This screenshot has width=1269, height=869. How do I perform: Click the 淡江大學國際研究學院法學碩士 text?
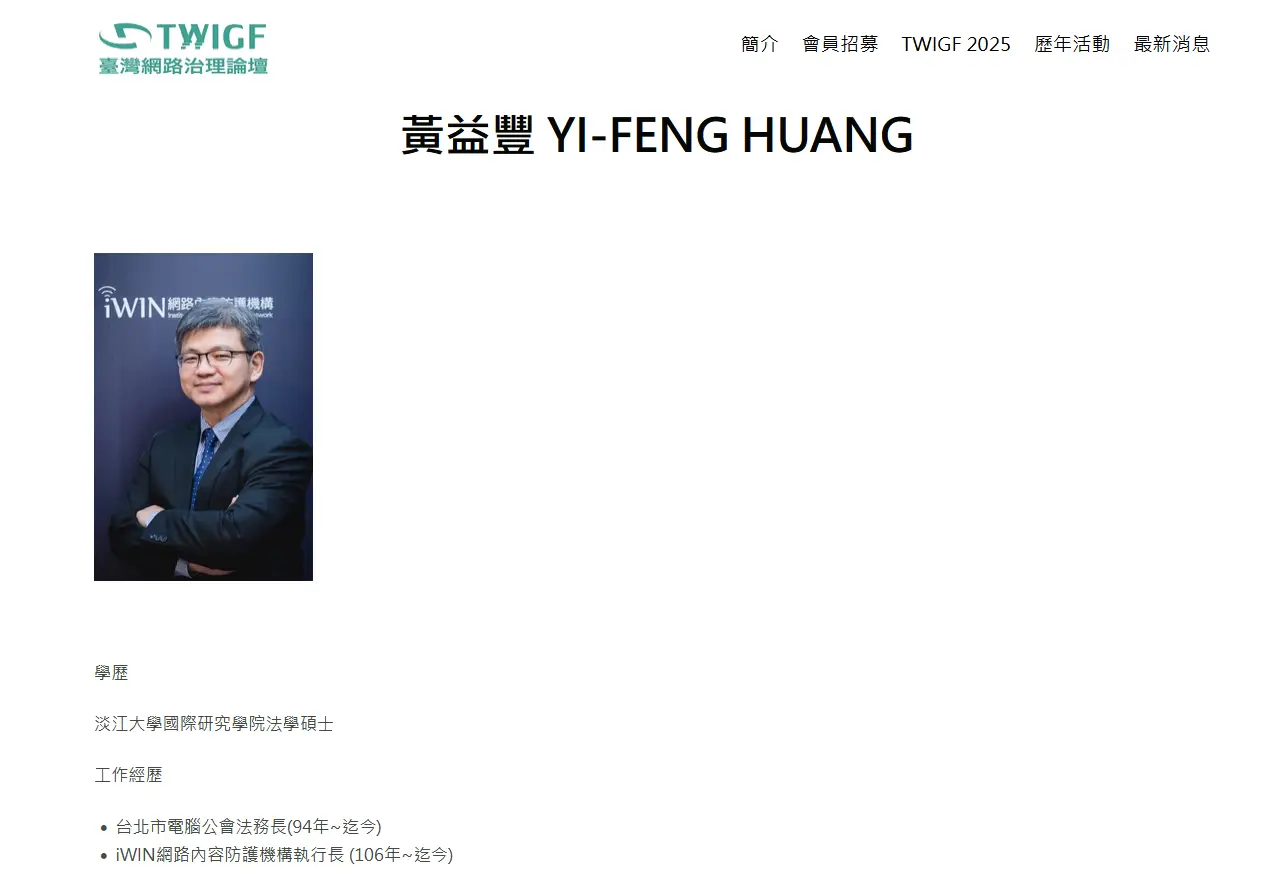click(214, 724)
